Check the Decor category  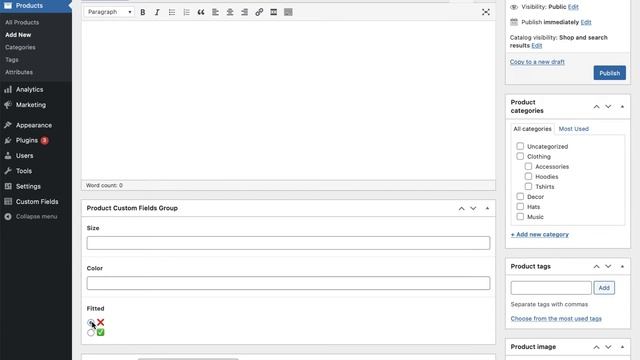[x=520, y=196]
